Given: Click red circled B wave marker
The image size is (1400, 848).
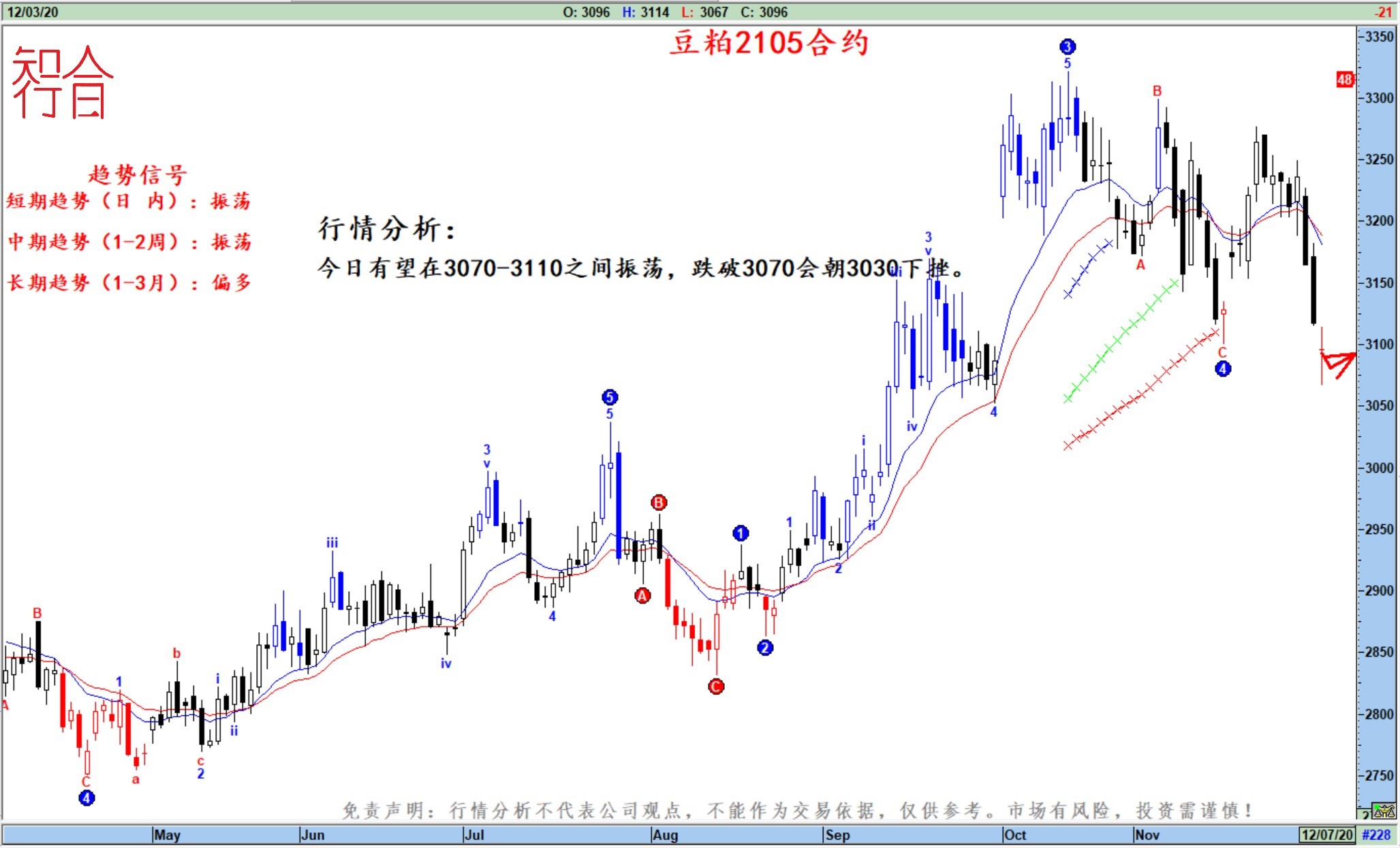Looking at the screenshot, I should click(658, 503).
